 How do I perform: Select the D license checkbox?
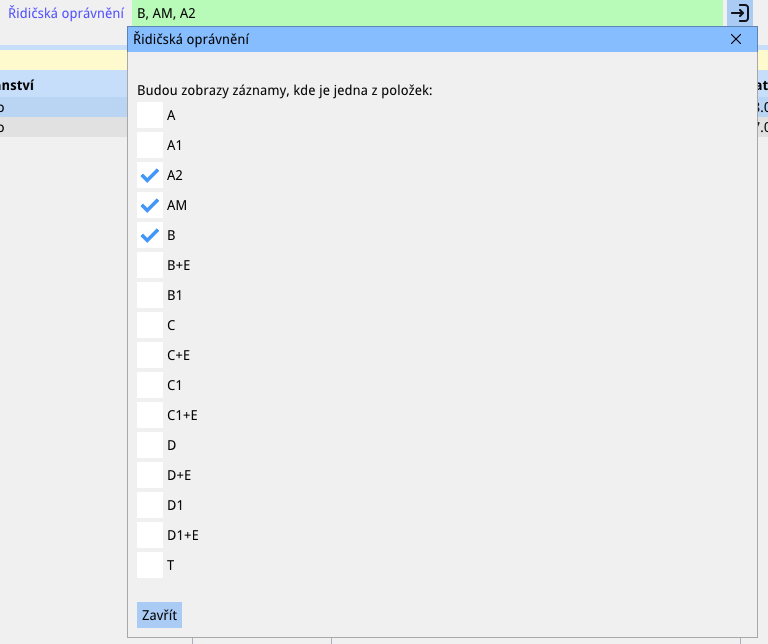pos(150,445)
